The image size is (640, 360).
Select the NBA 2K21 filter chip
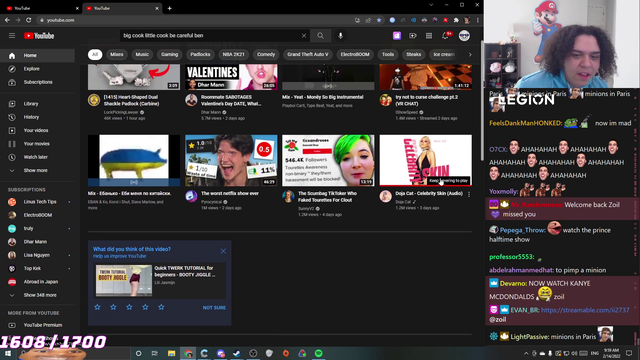[x=233, y=54]
